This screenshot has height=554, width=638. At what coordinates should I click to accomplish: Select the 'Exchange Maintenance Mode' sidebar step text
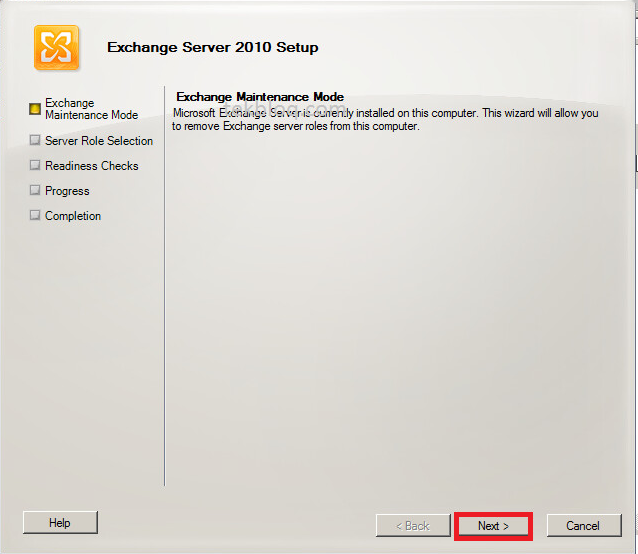point(92,109)
